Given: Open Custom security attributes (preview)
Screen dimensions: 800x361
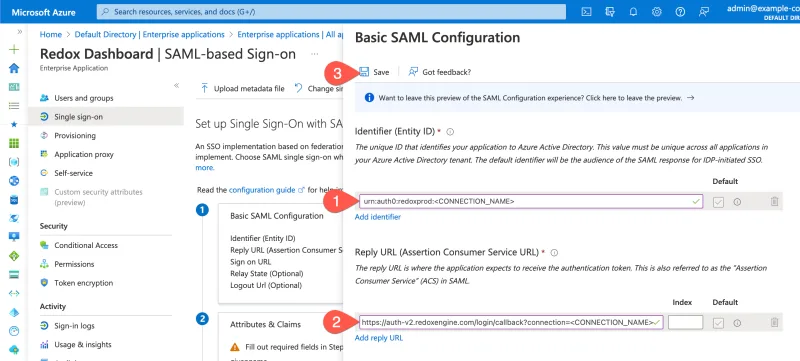Looking at the screenshot, I should [98, 197].
